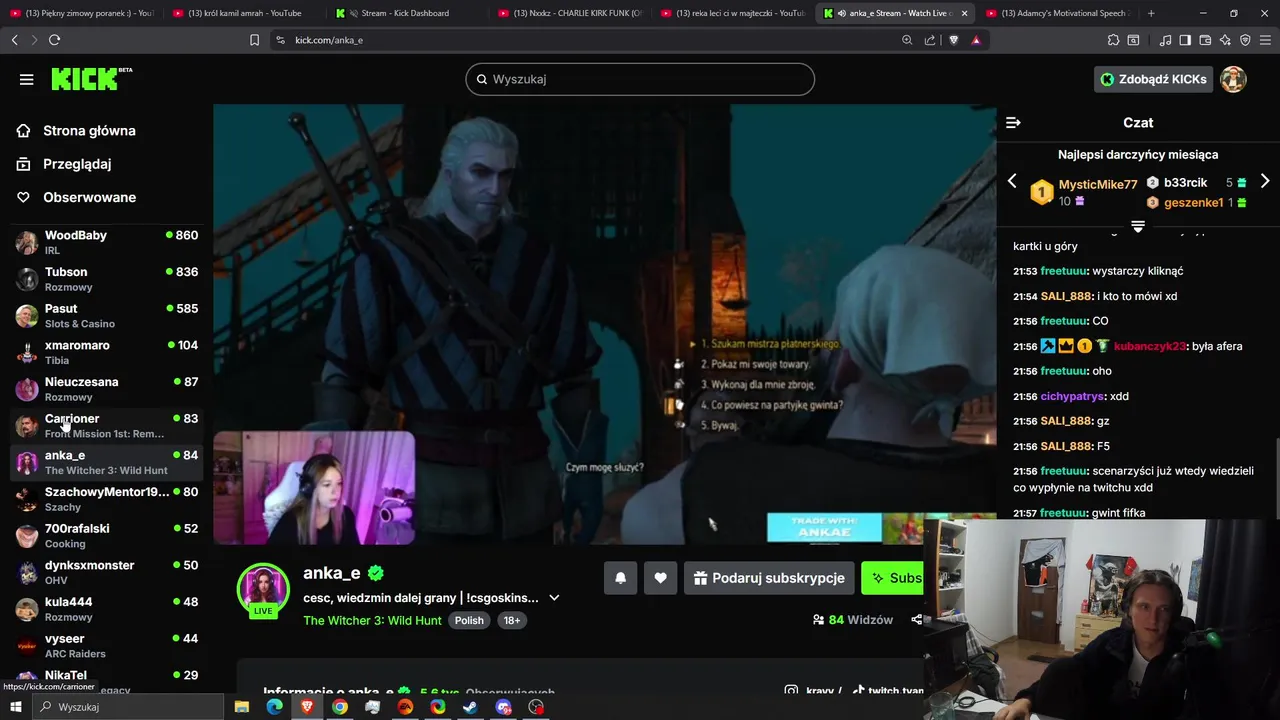This screenshot has height=720, width=1280.
Task: Open the extensions puzzle icon
Action: pyautogui.click(x=1113, y=40)
